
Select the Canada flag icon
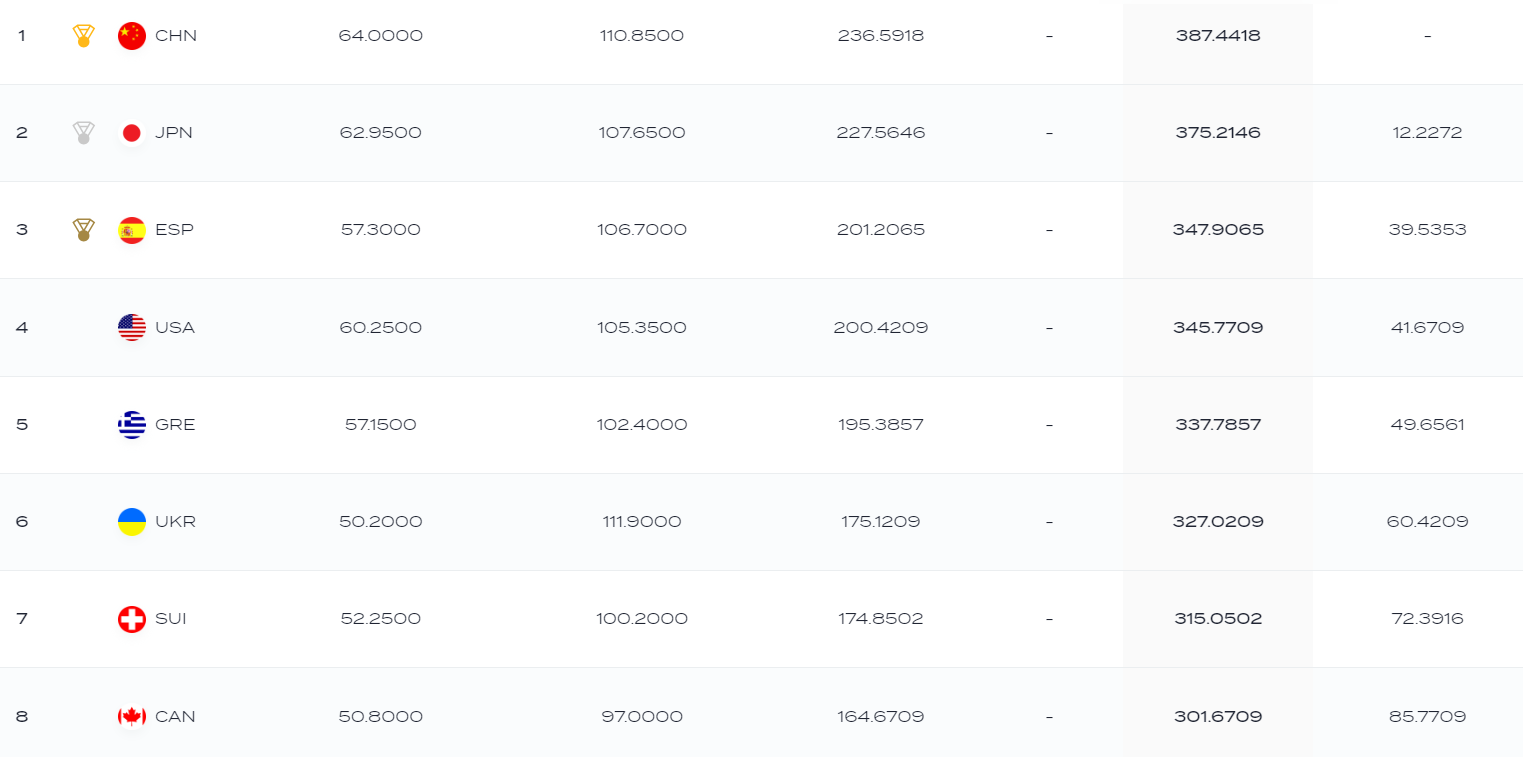click(132, 716)
